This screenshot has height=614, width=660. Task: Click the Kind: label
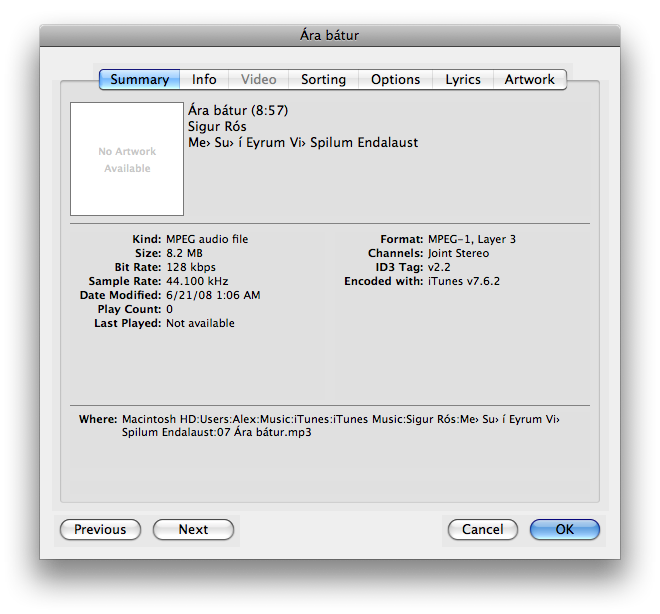tap(146, 239)
